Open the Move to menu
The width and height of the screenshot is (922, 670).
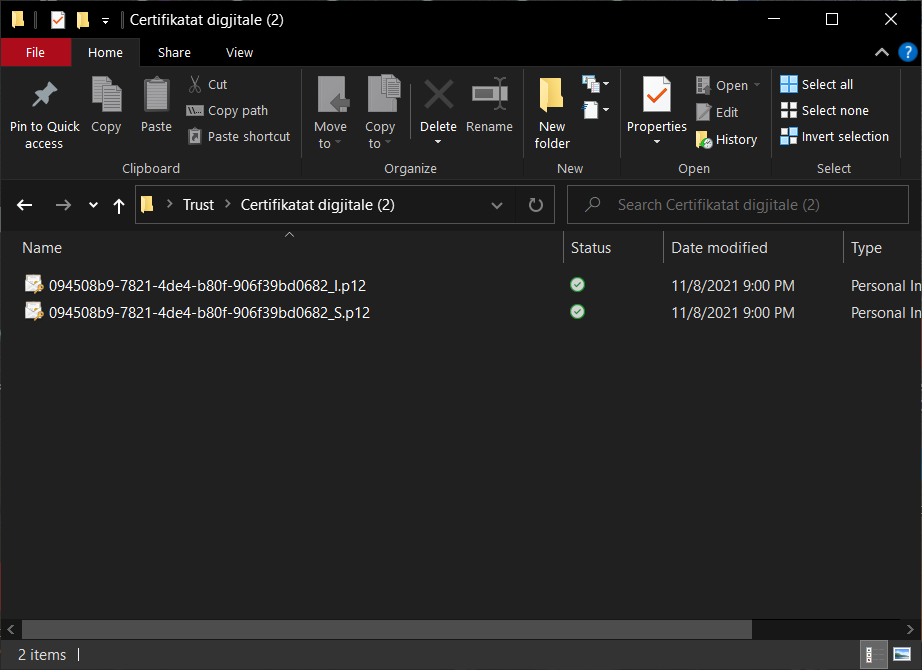pos(330,112)
